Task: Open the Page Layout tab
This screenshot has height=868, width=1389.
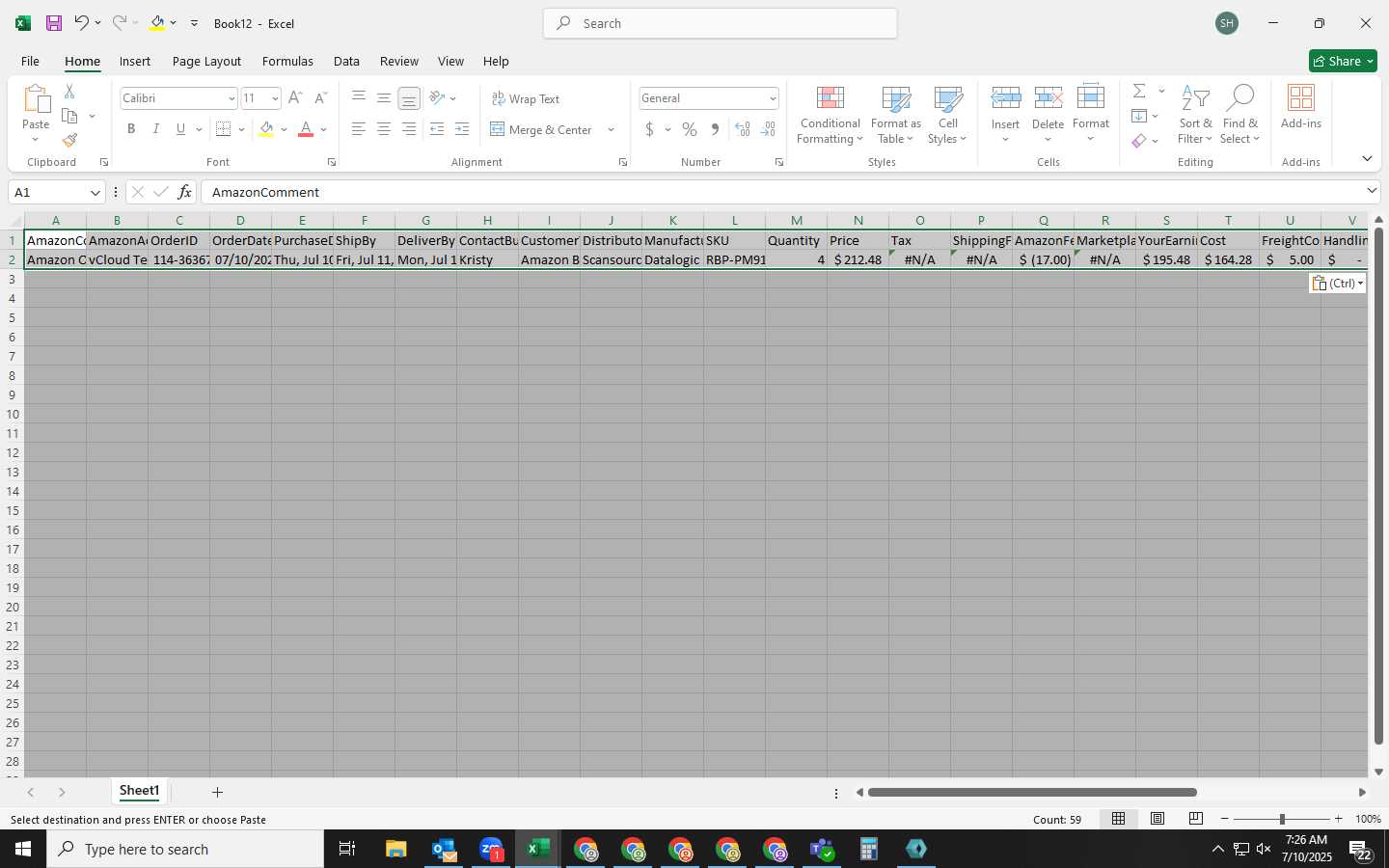Action: tap(206, 61)
